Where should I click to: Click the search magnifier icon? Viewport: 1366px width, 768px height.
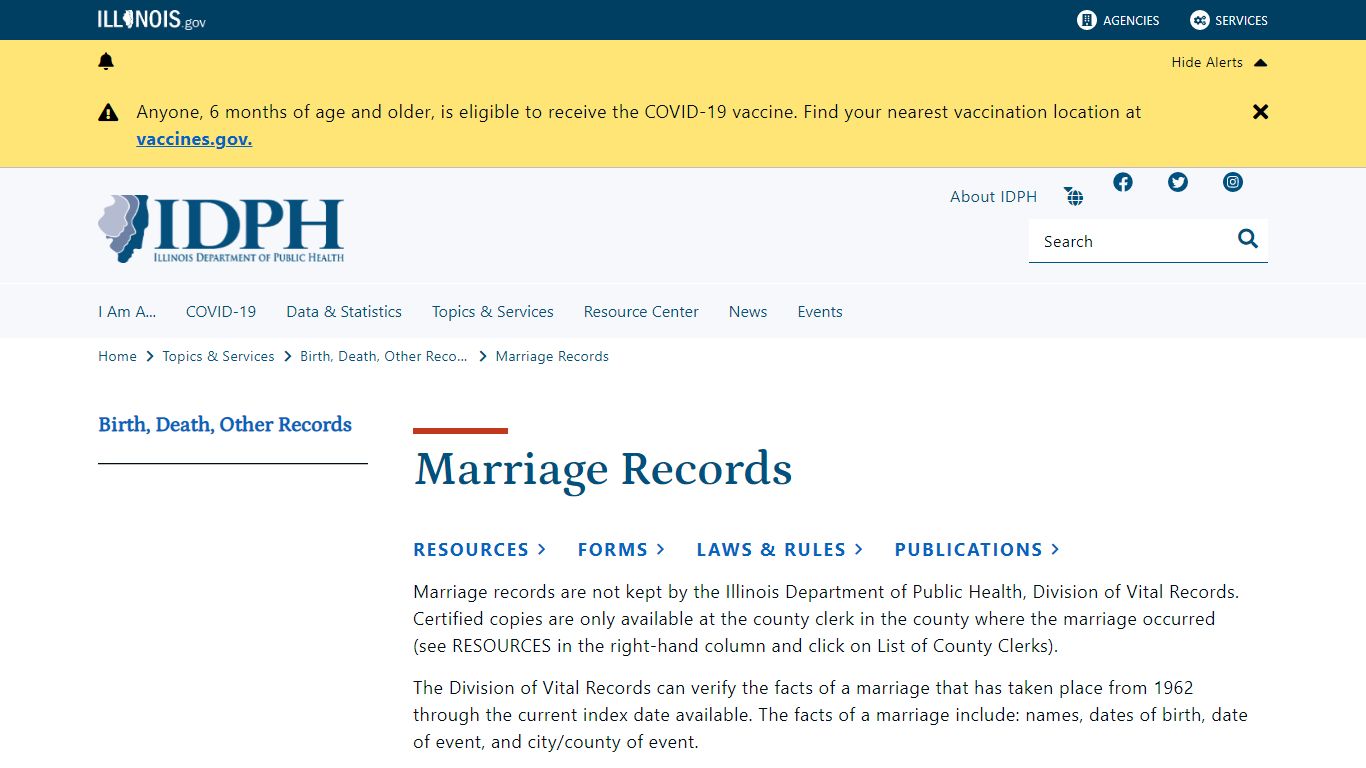pos(1248,238)
